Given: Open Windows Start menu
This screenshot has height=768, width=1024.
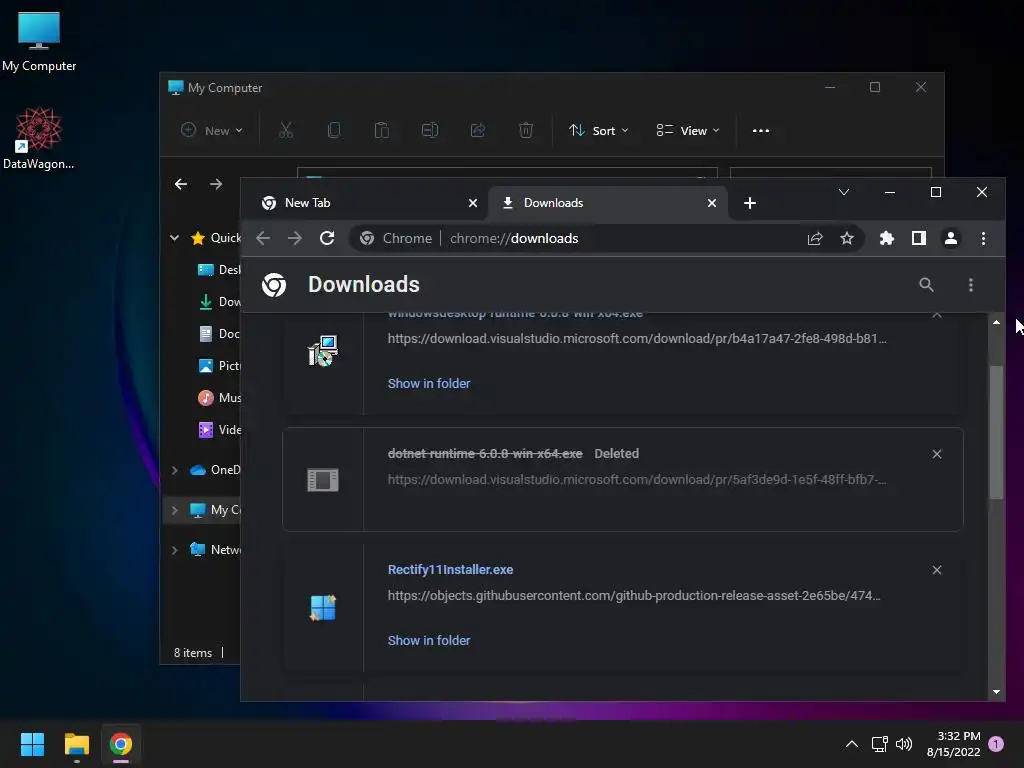Looking at the screenshot, I should point(32,744).
